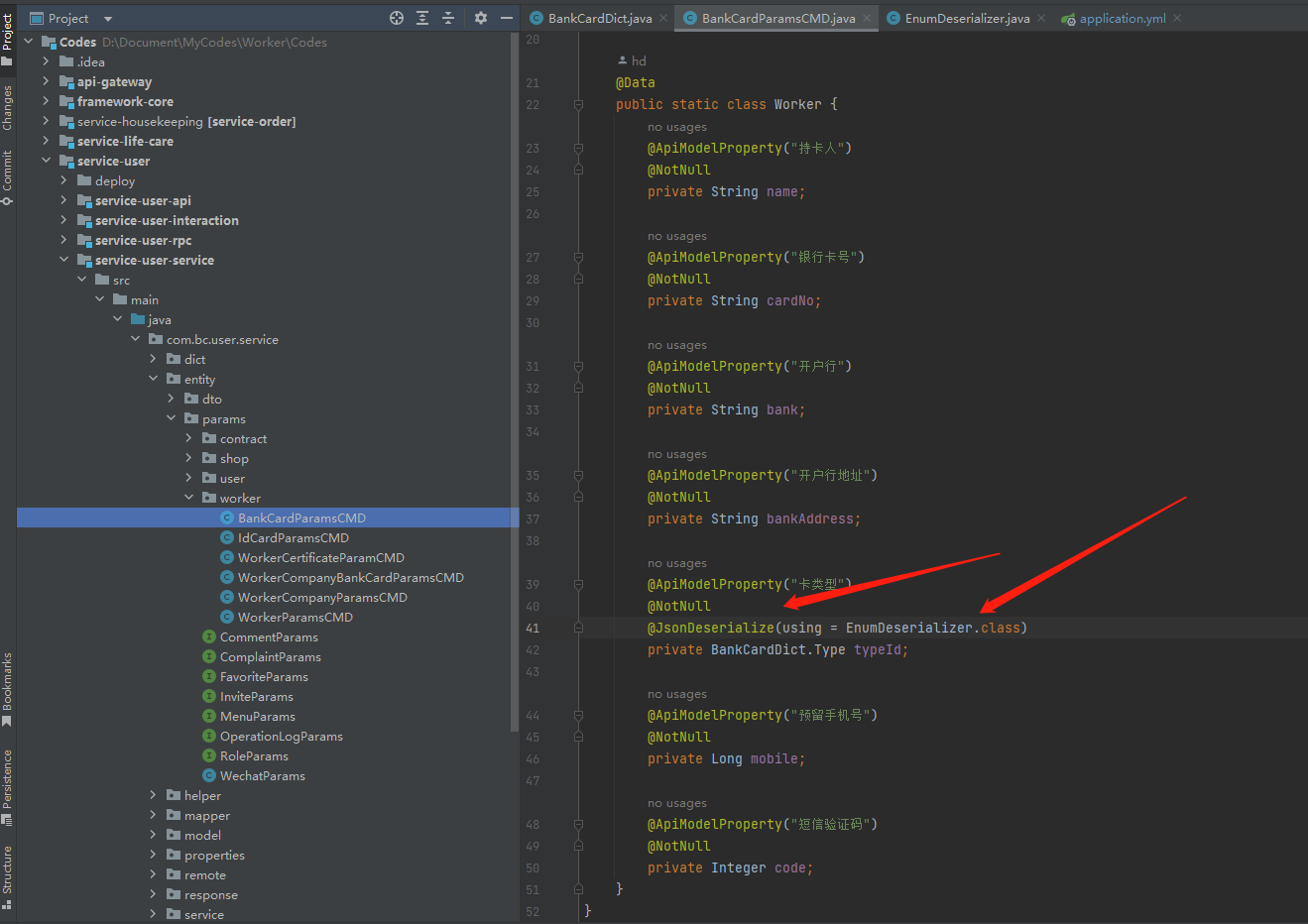Click BankCardDict.Type on line 42
The height and width of the screenshot is (924, 1308).
(x=778, y=649)
